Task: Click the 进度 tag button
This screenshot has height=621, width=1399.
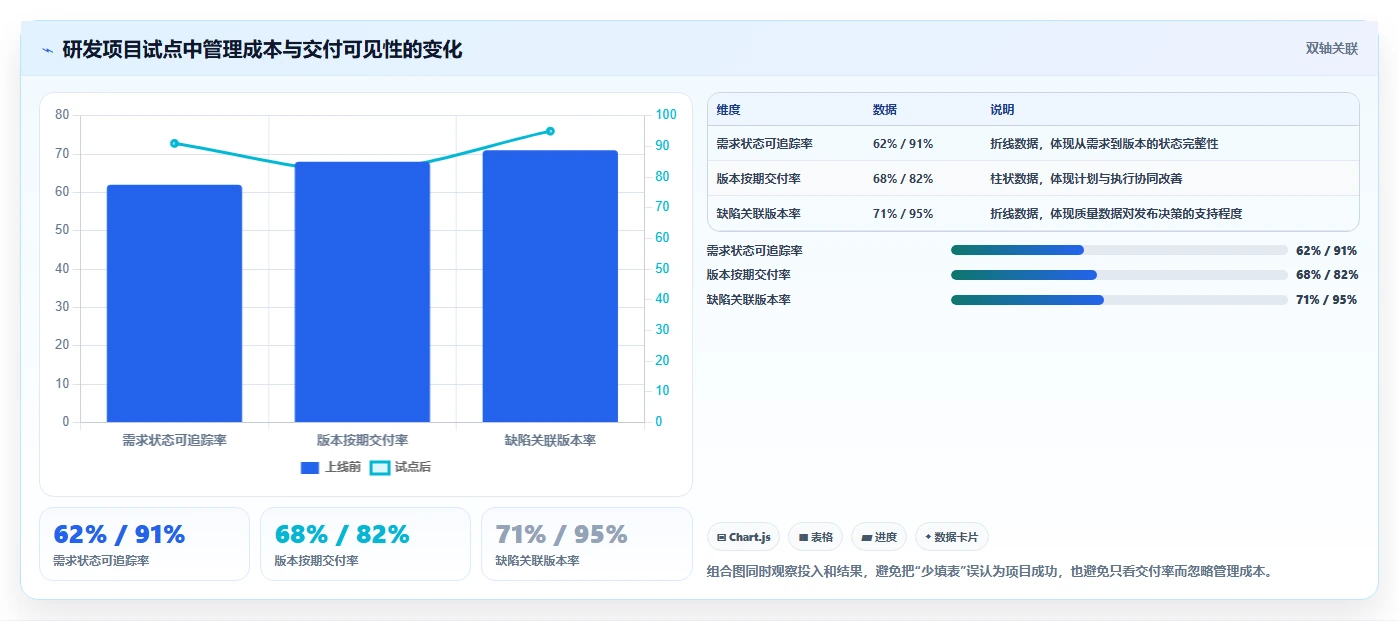Action: (x=879, y=537)
